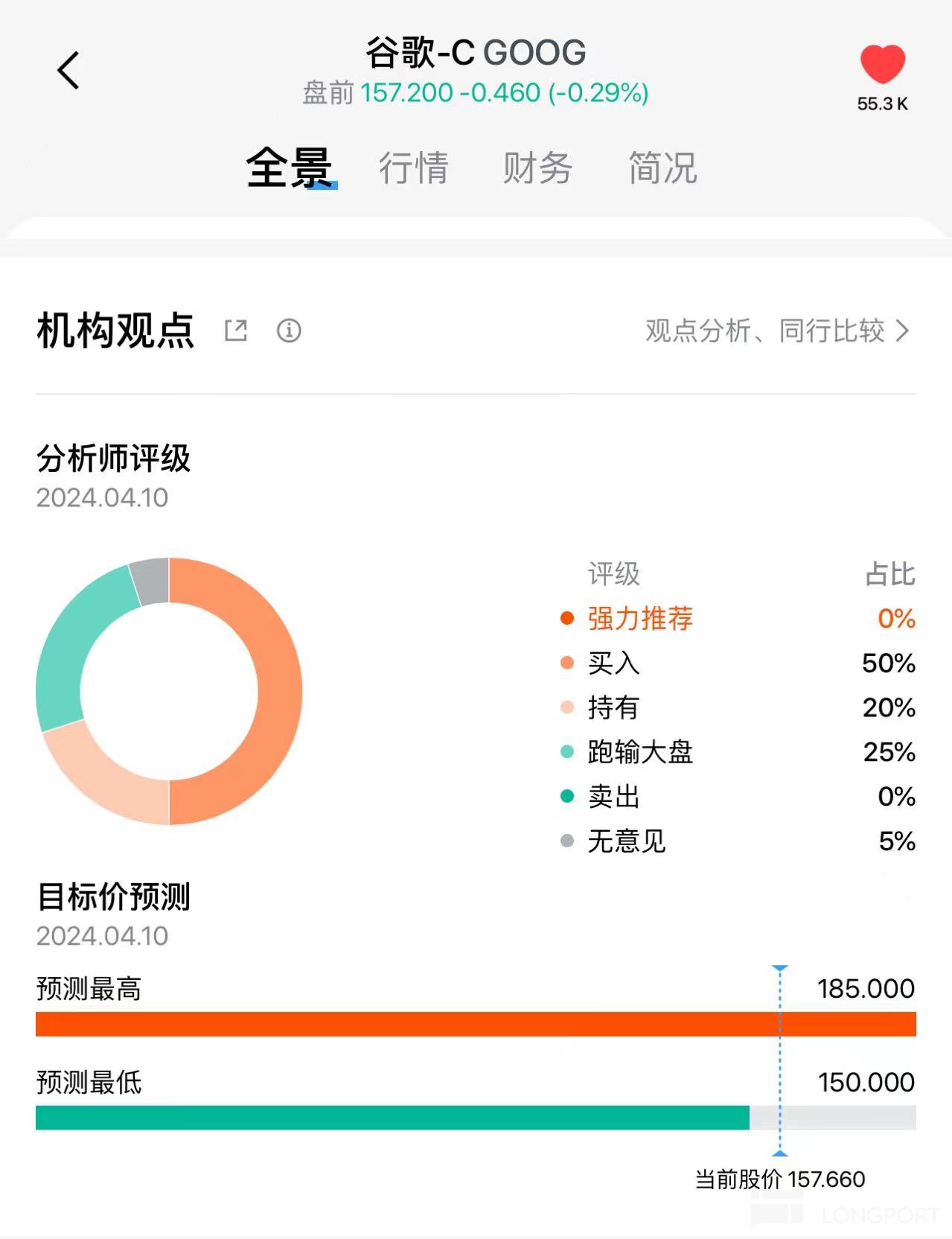
Task: Switch to the 全景 tab
Action: 289,167
